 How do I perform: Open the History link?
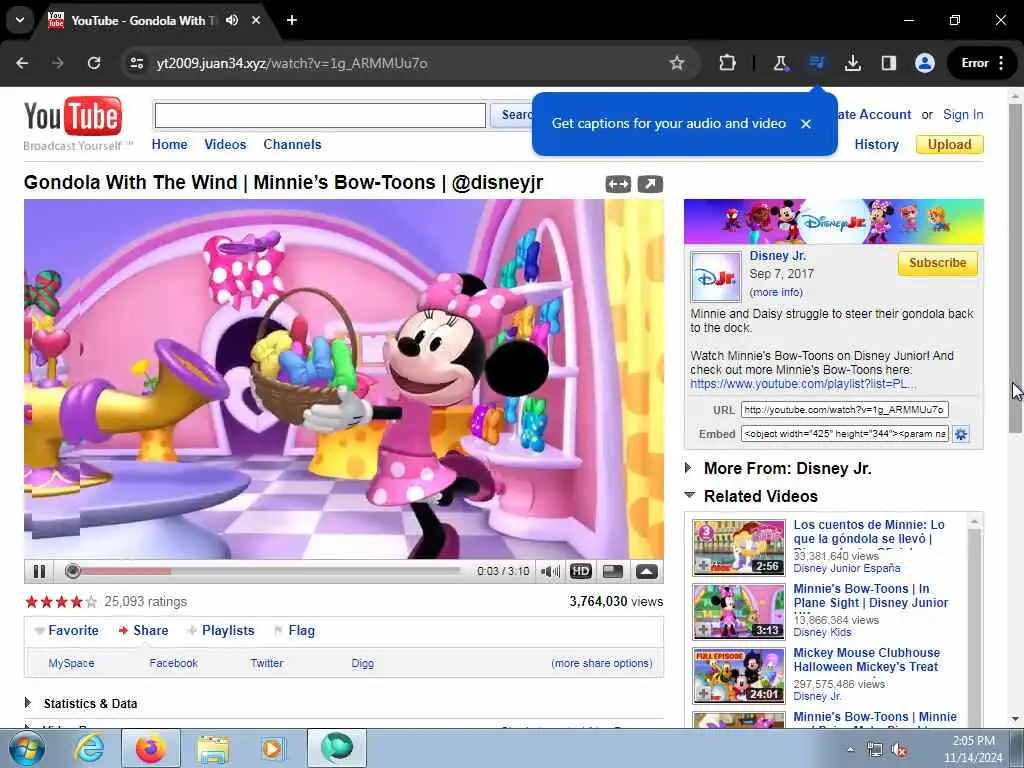tap(876, 144)
